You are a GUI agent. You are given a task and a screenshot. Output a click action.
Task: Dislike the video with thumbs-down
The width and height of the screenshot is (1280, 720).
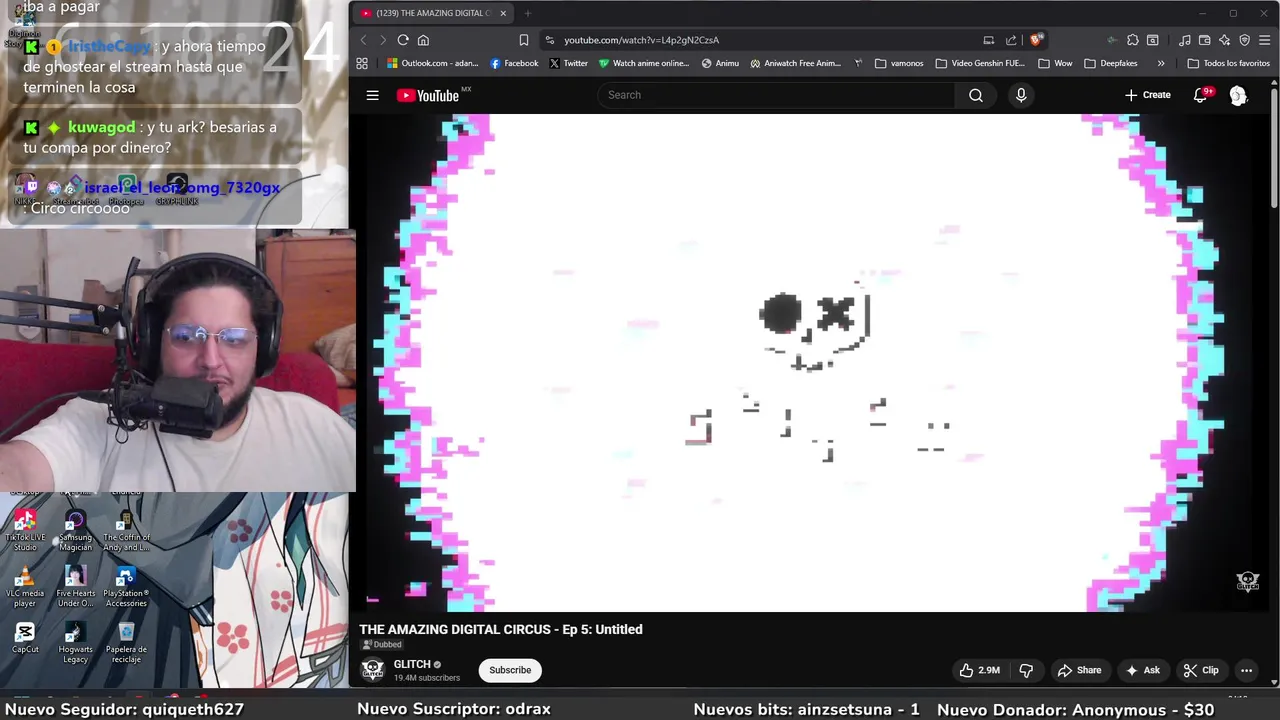pos(1025,670)
